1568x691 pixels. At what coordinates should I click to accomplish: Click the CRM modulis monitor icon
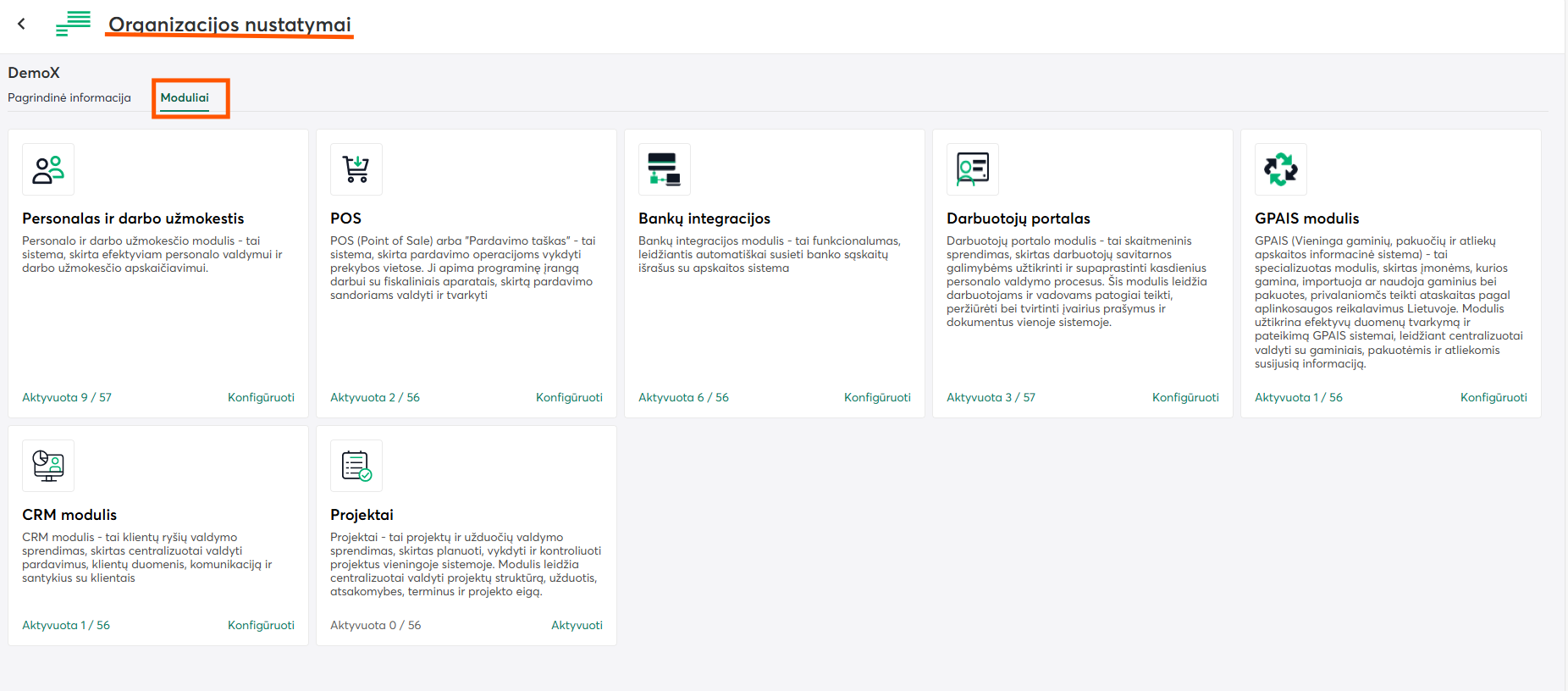(x=48, y=466)
